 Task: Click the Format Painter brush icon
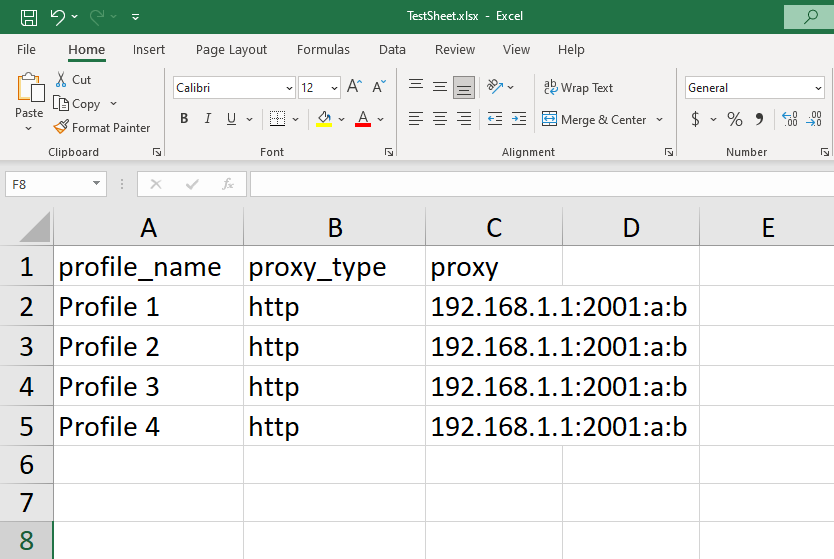[x=61, y=127]
